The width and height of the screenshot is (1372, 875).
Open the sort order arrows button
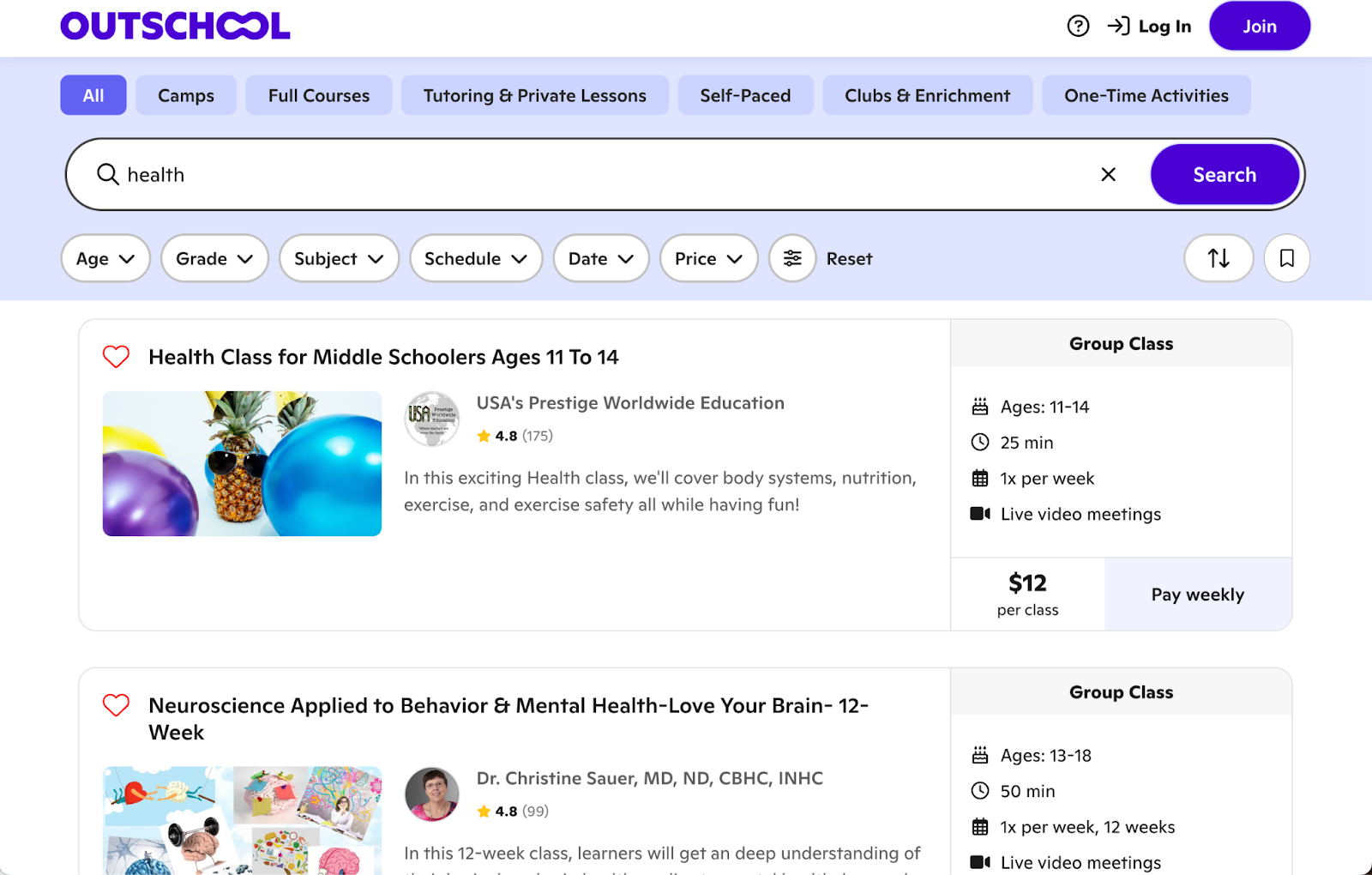click(x=1219, y=258)
